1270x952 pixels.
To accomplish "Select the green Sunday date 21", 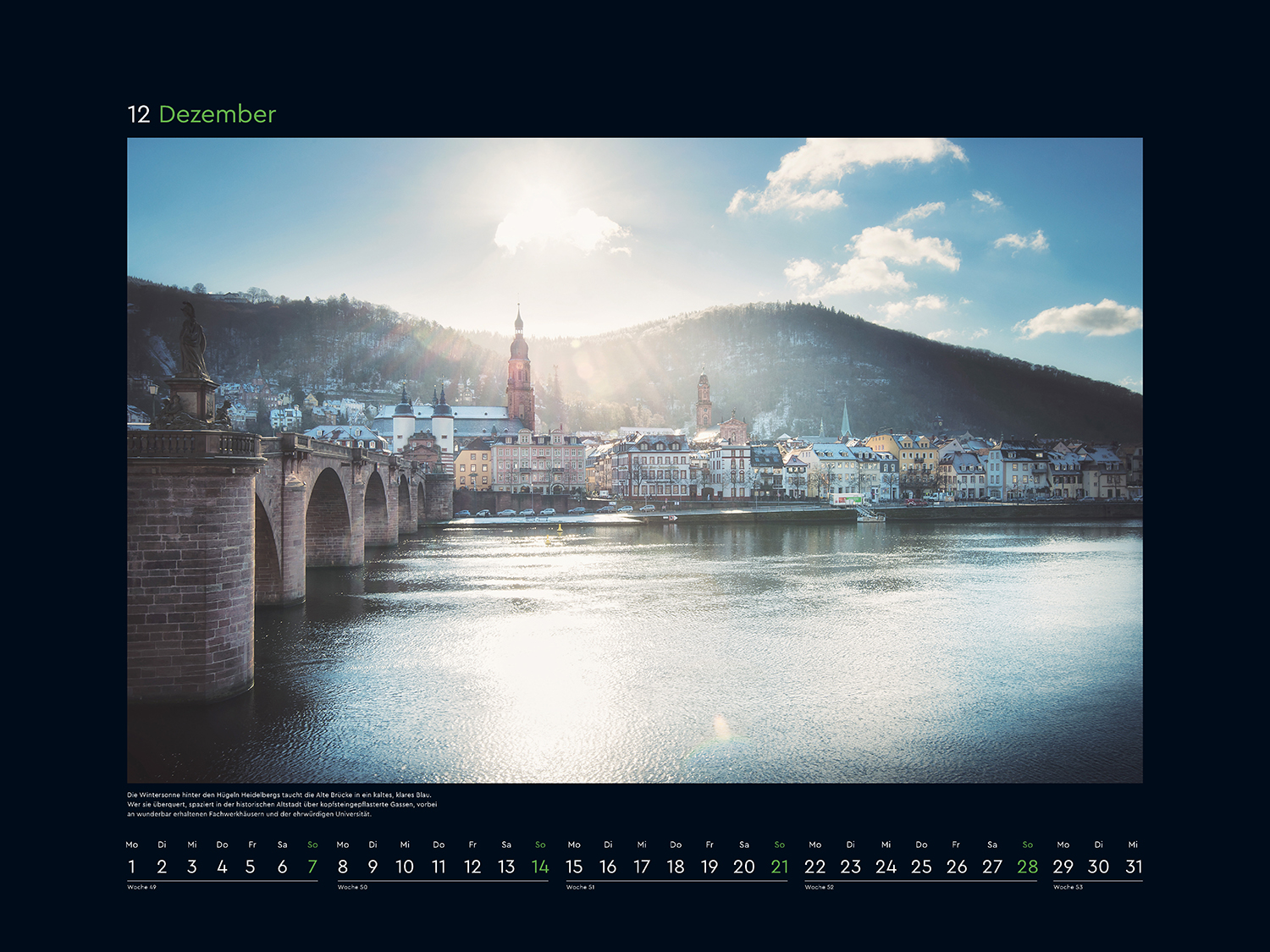I will [x=780, y=867].
